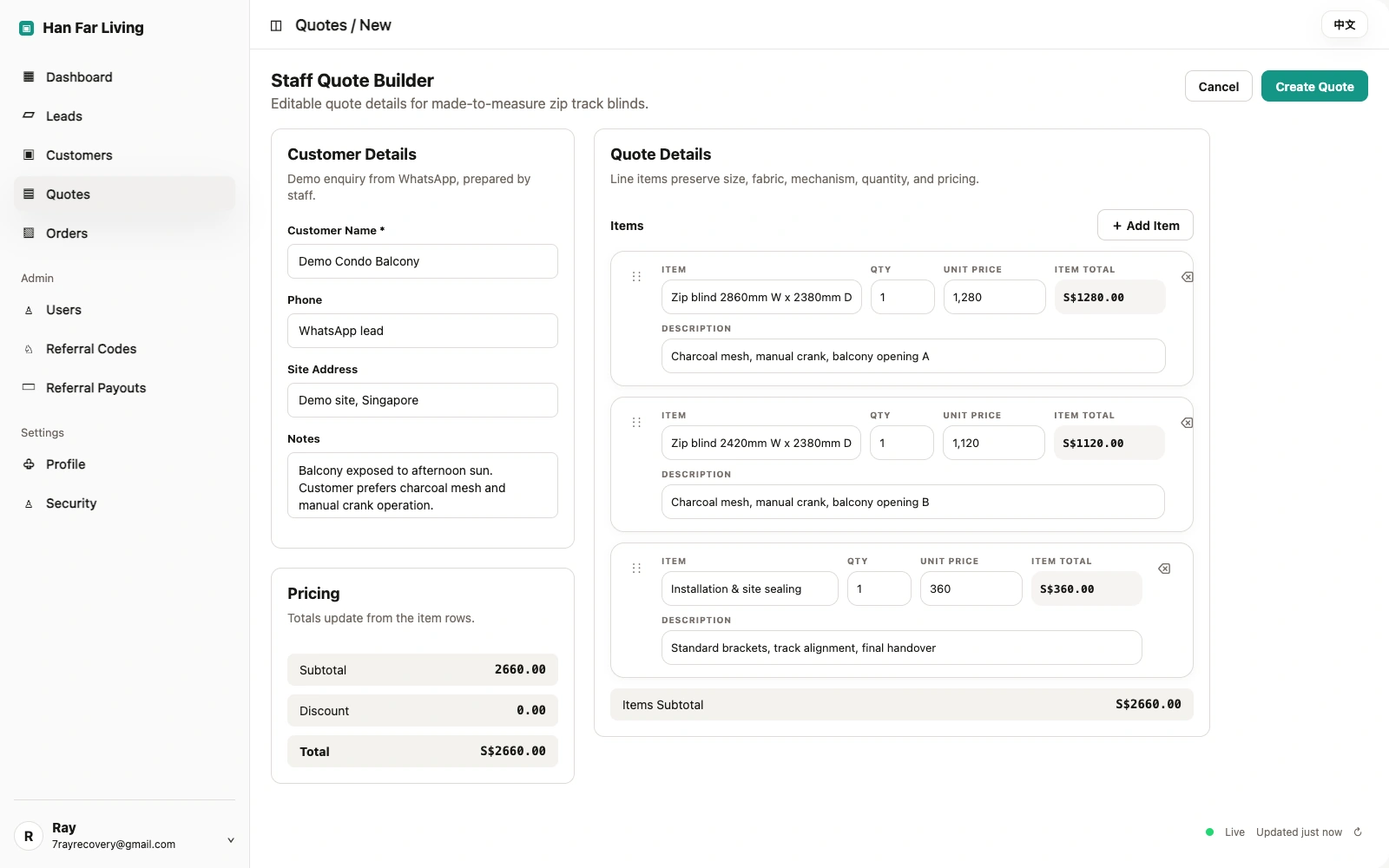Viewport: 1389px width, 868px height.
Task: Delete the Zip blind 2860mm line item
Action: click(1187, 277)
